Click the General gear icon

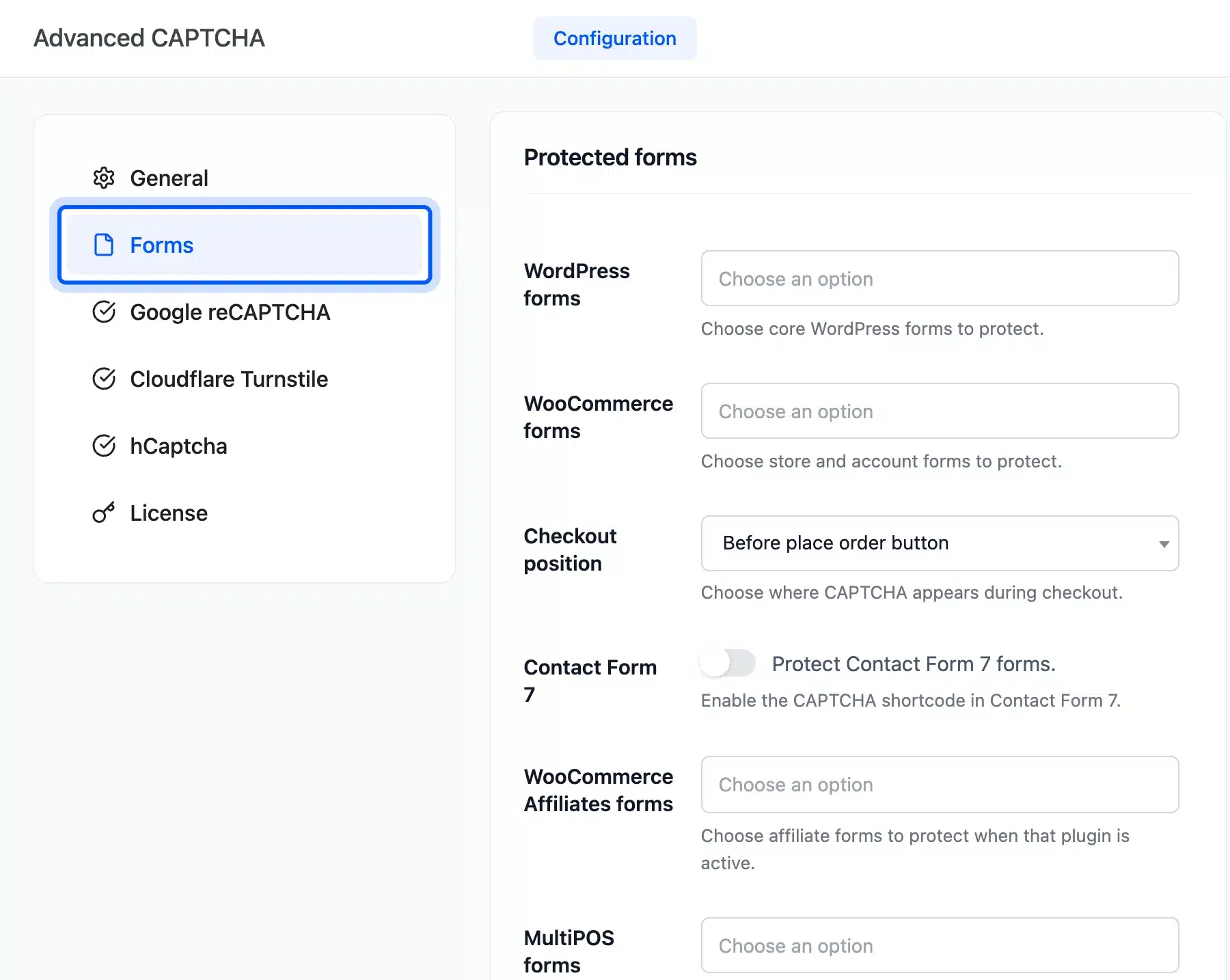point(104,178)
